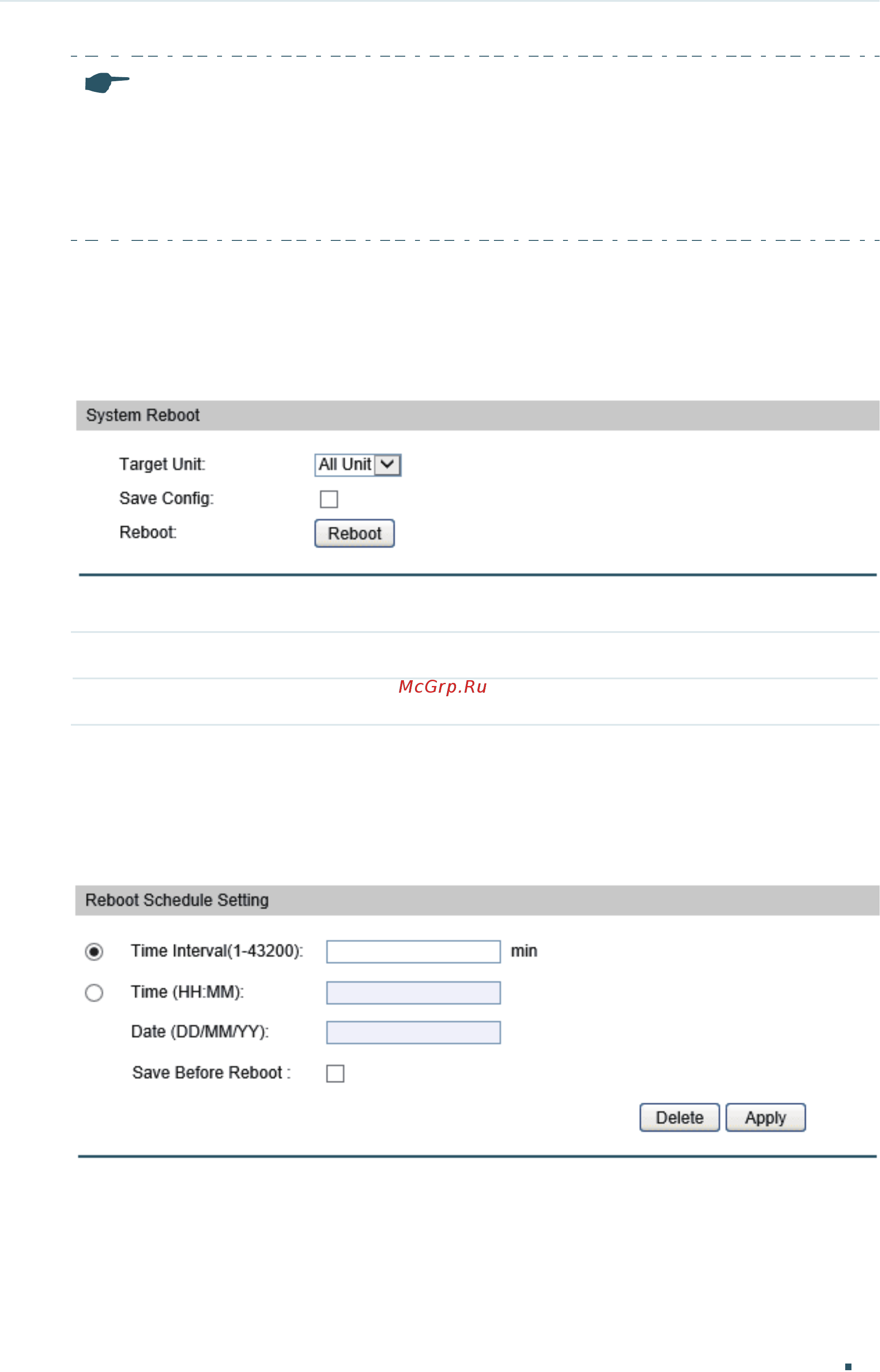Select the Time (HH:MM) radio button
Image resolution: width=880 pixels, height=1372 pixels.
[x=94, y=993]
